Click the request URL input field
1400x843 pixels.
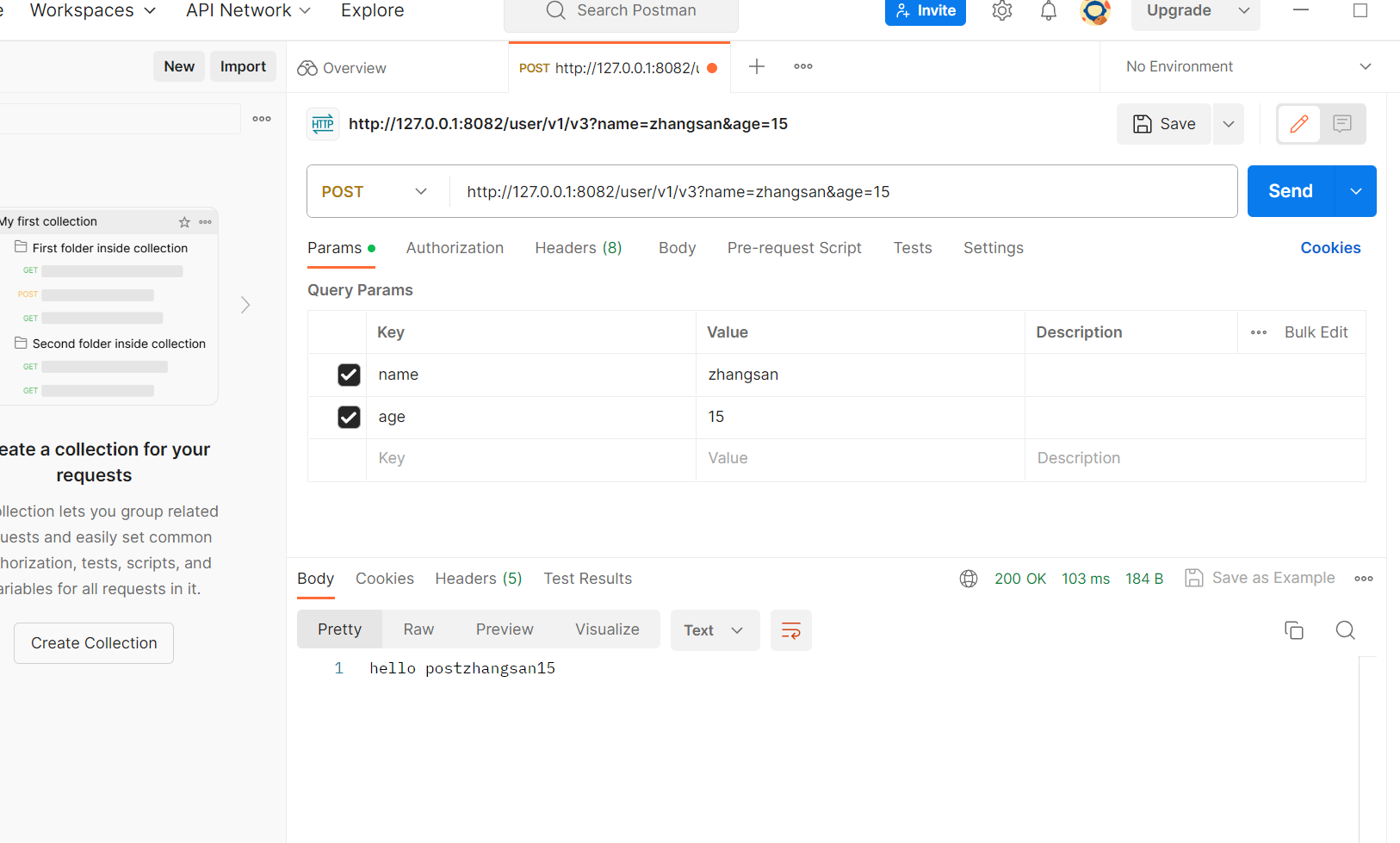(844, 192)
